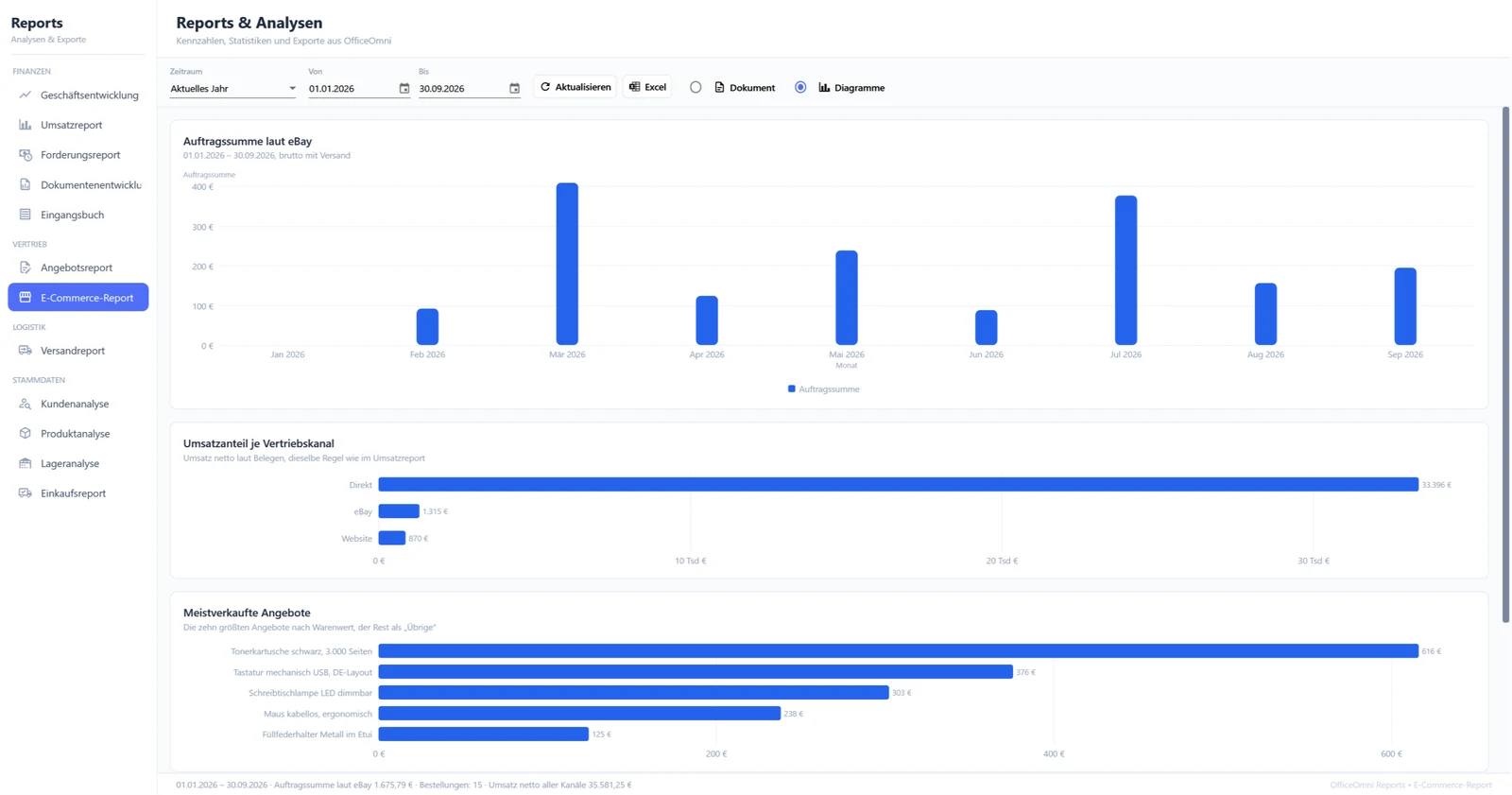Click the Geschäftsentwicklung trend icon

[x=26, y=95]
